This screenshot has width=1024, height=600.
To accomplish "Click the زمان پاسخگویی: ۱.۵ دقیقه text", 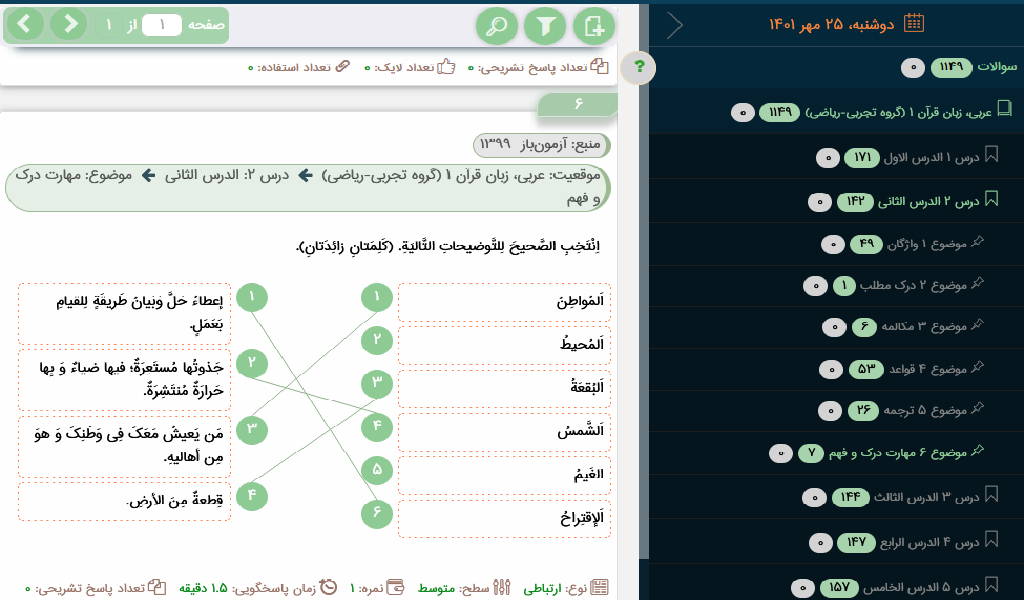I will tap(248, 588).
